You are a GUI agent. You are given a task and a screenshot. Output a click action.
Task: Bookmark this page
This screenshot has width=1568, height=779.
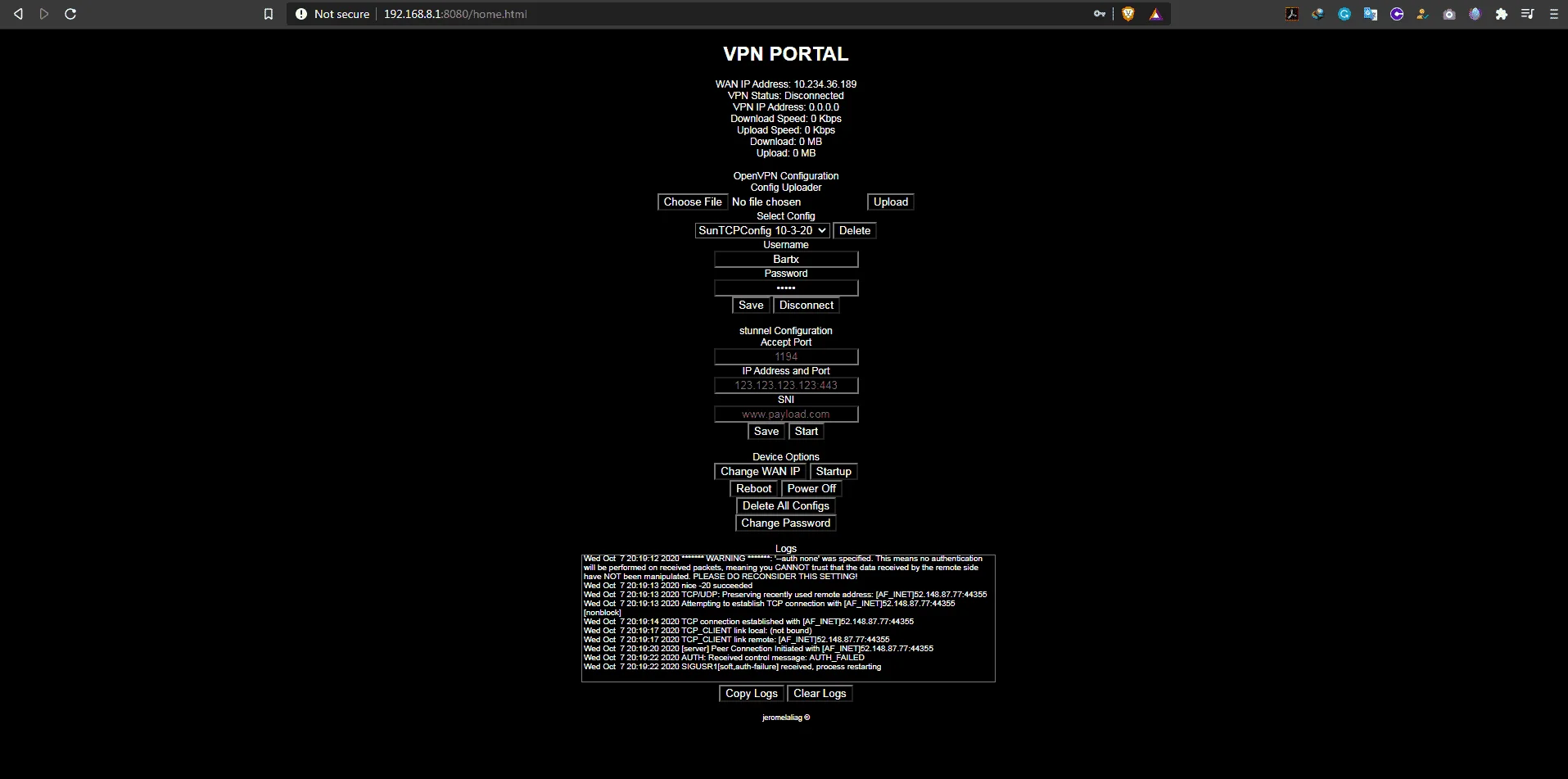click(x=269, y=14)
